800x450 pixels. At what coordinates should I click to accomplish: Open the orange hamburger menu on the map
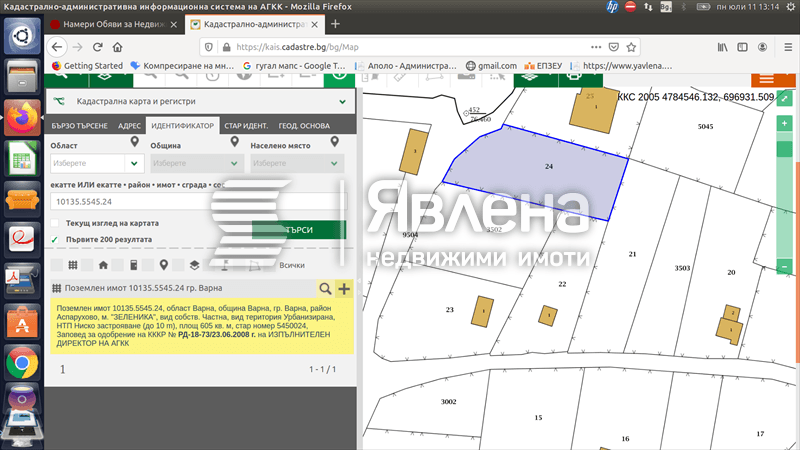click(766, 78)
